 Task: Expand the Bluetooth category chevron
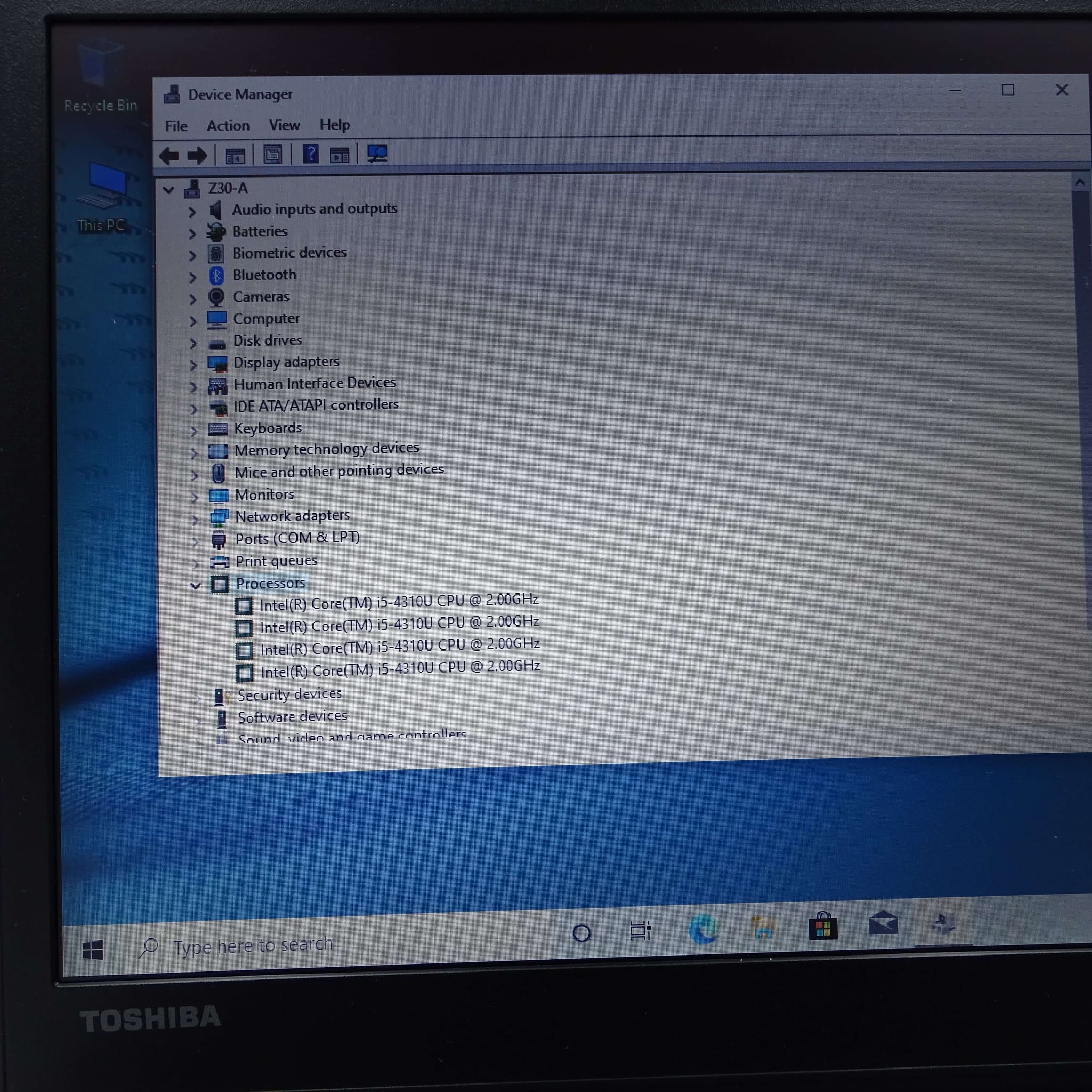[192, 277]
